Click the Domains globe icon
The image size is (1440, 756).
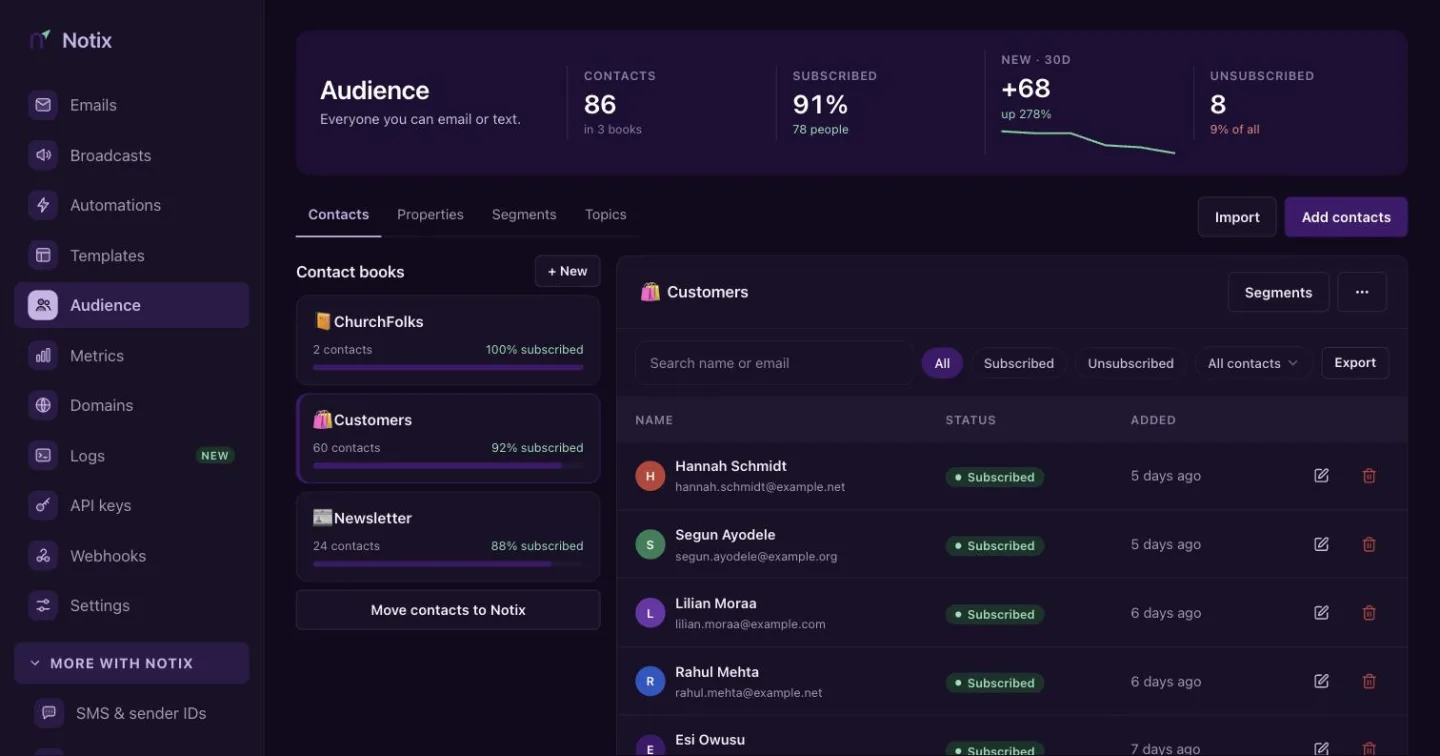click(x=43, y=405)
